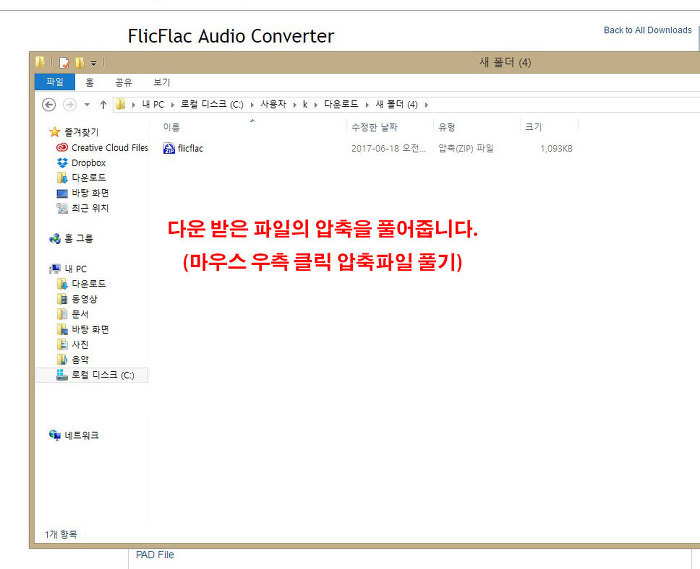Image resolution: width=700 pixels, height=569 pixels.
Task: Click the 사진 folder icon
Action: coord(62,345)
